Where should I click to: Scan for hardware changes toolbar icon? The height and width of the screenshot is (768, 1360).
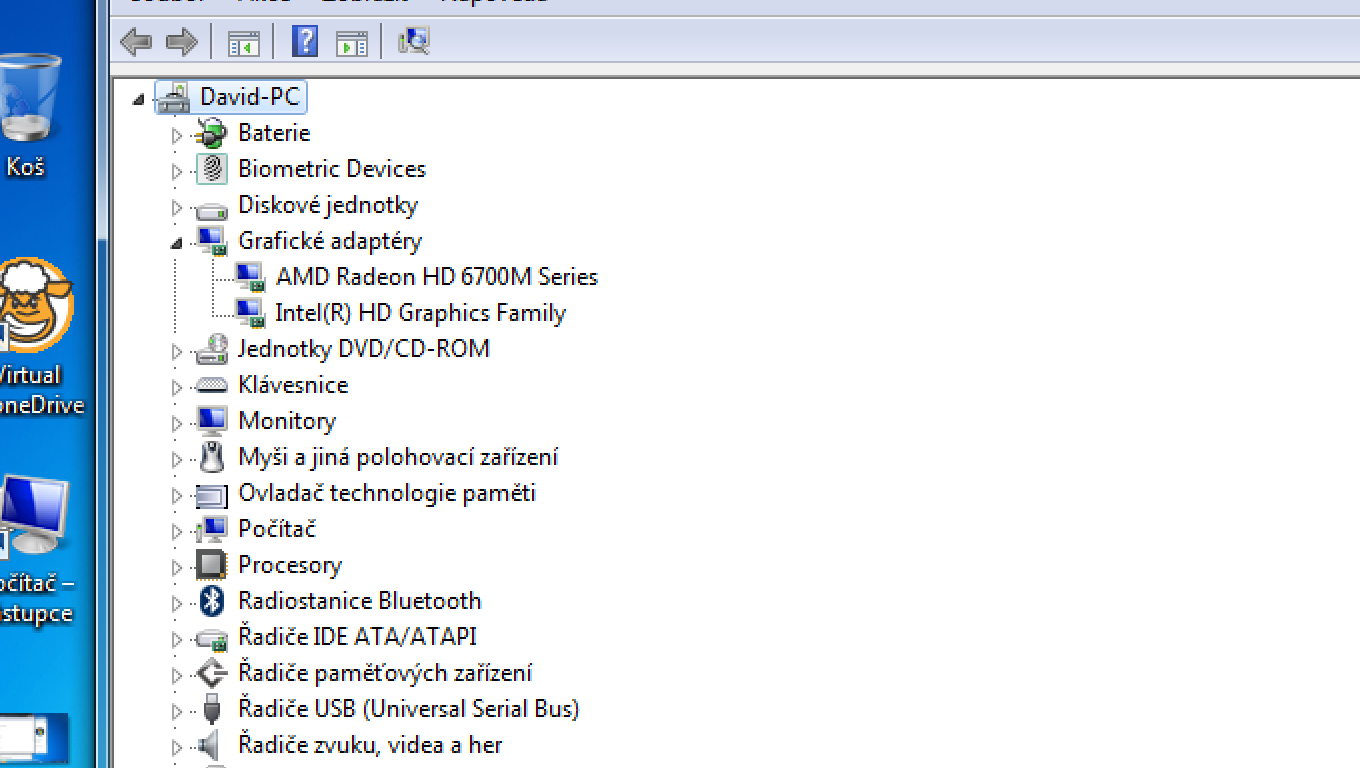coord(413,42)
